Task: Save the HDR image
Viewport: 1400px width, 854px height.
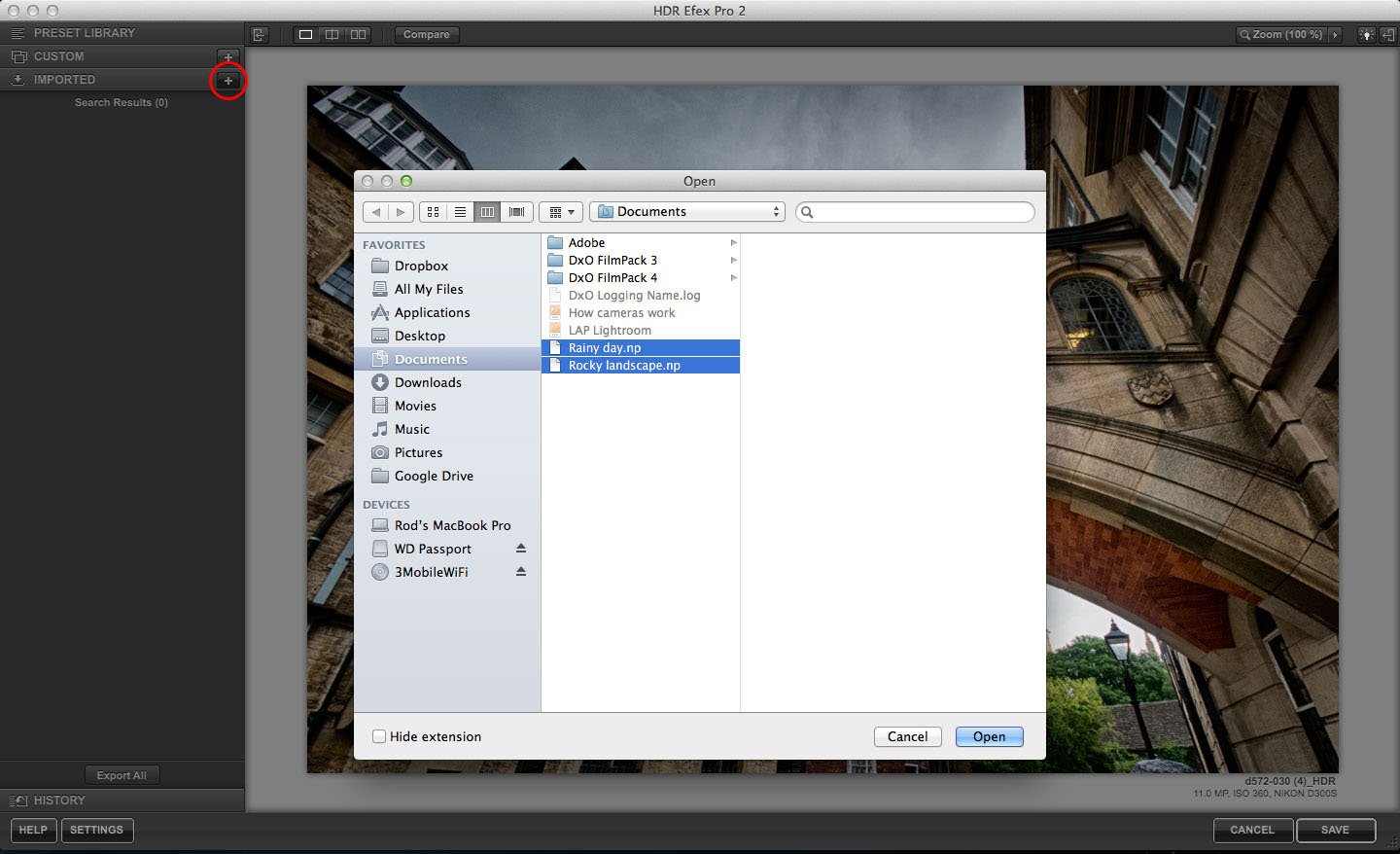Action: [1336, 831]
